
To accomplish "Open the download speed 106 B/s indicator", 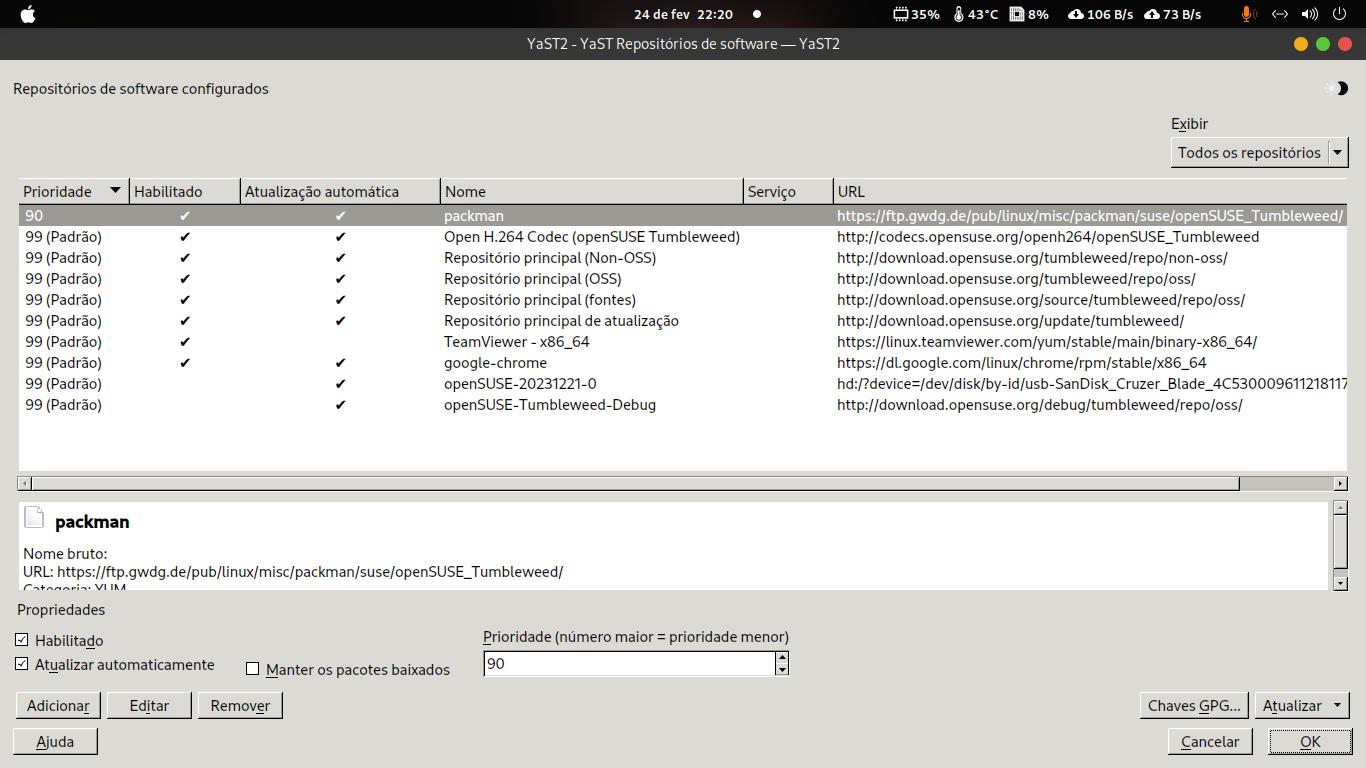I will tap(1100, 14).
